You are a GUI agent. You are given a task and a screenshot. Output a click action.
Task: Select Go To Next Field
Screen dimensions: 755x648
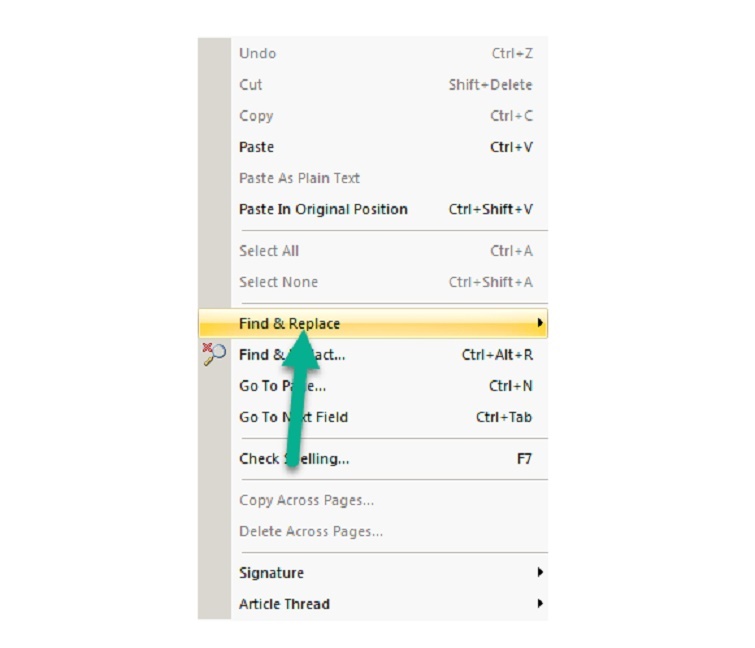click(293, 417)
